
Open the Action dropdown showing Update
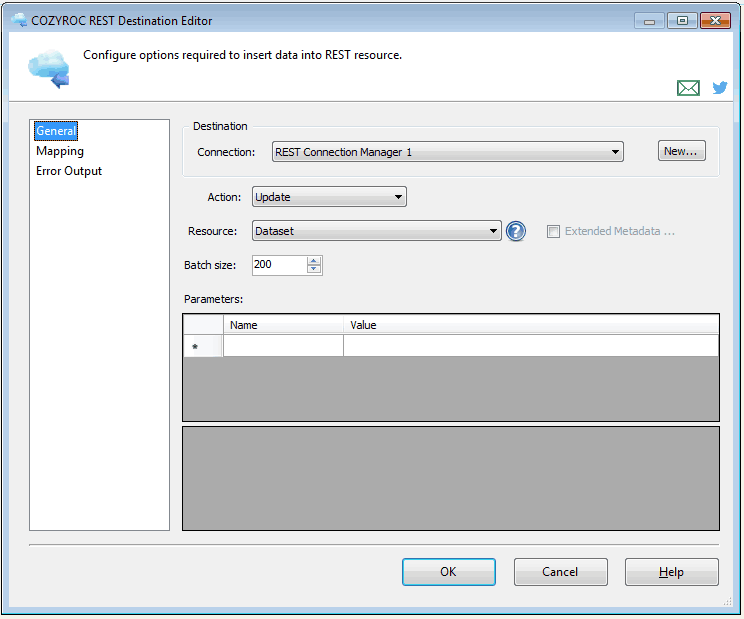[329, 197]
